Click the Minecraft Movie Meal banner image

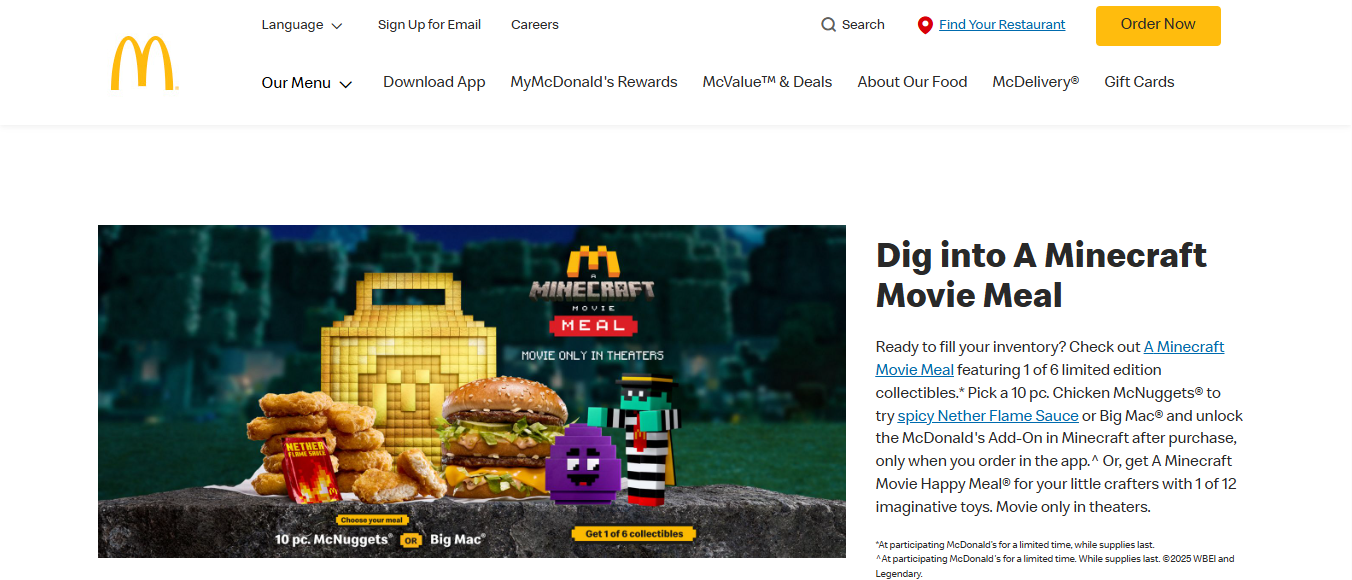pyautogui.click(x=471, y=390)
